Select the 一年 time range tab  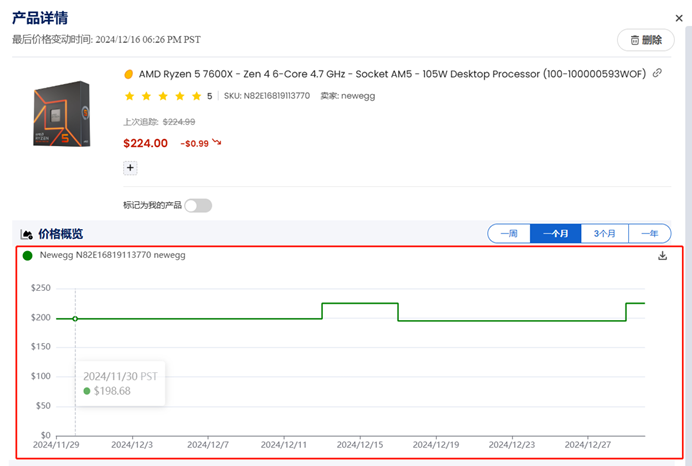point(650,233)
